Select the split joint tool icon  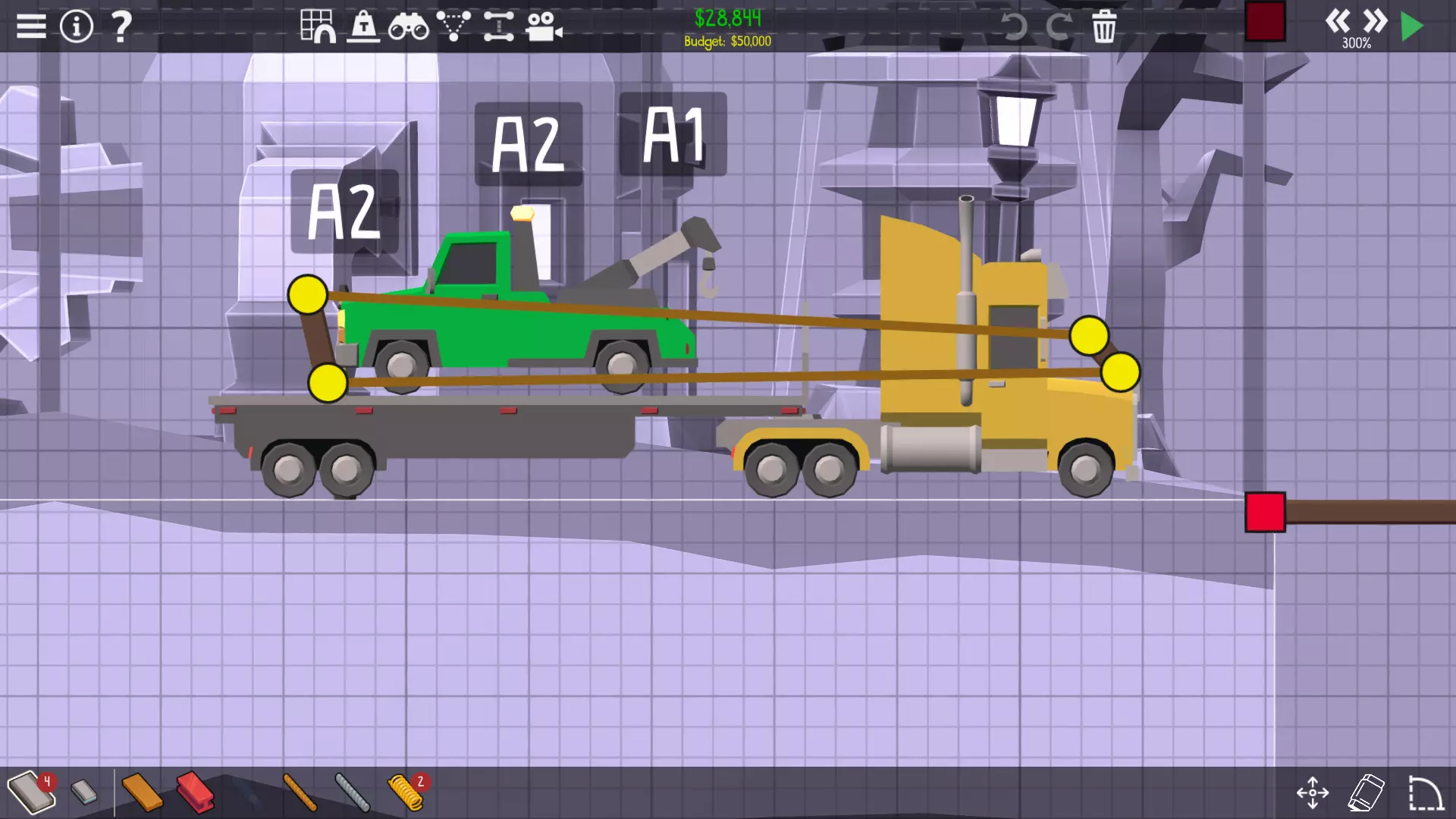tap(498, 27)
